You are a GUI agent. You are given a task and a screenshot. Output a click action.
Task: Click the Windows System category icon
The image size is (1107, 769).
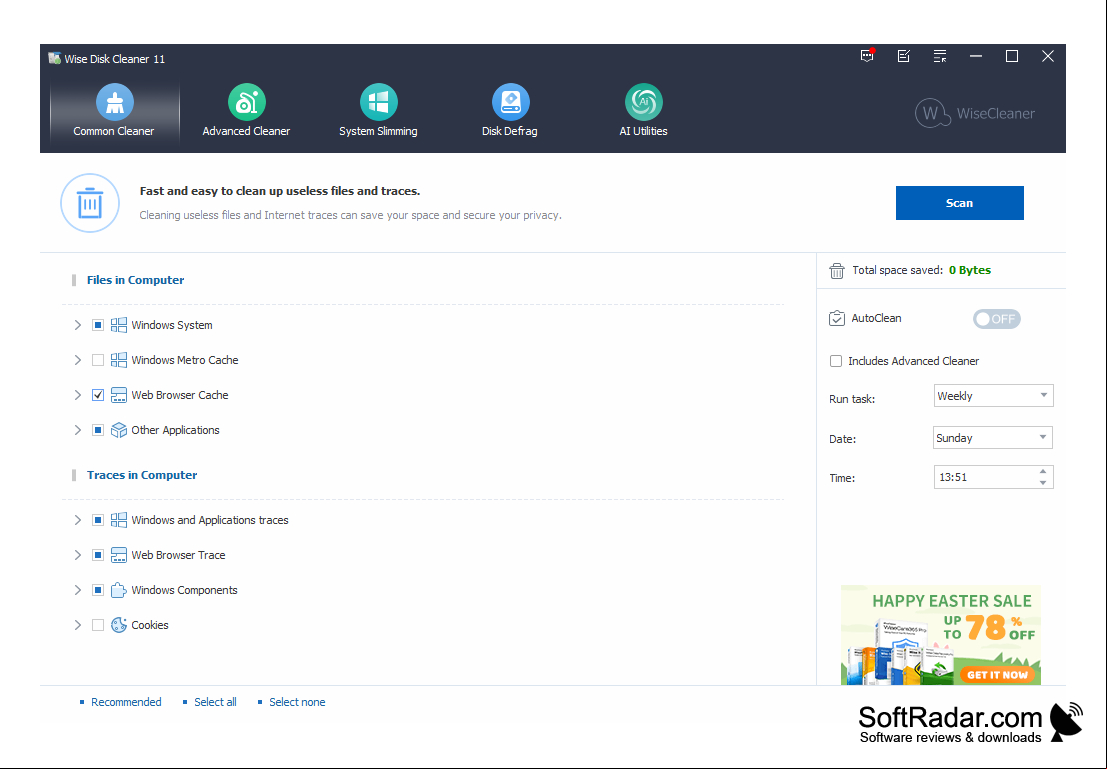[x=119, y=325]
